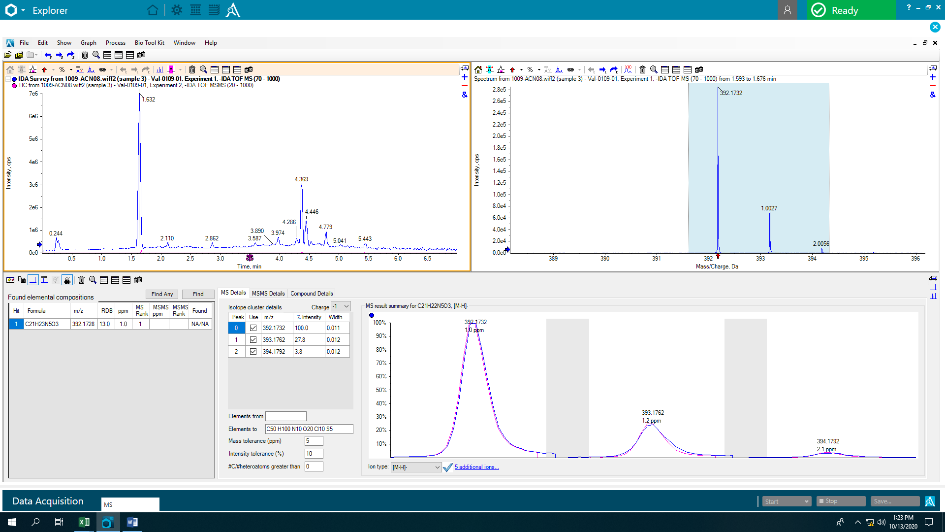Click the binoculars icon in spectrum pane toolbar

click(x=699, y=70)
